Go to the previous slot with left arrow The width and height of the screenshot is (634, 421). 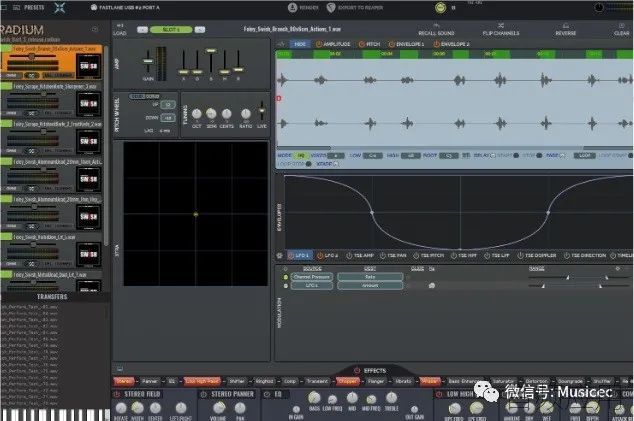pos(142,30)
